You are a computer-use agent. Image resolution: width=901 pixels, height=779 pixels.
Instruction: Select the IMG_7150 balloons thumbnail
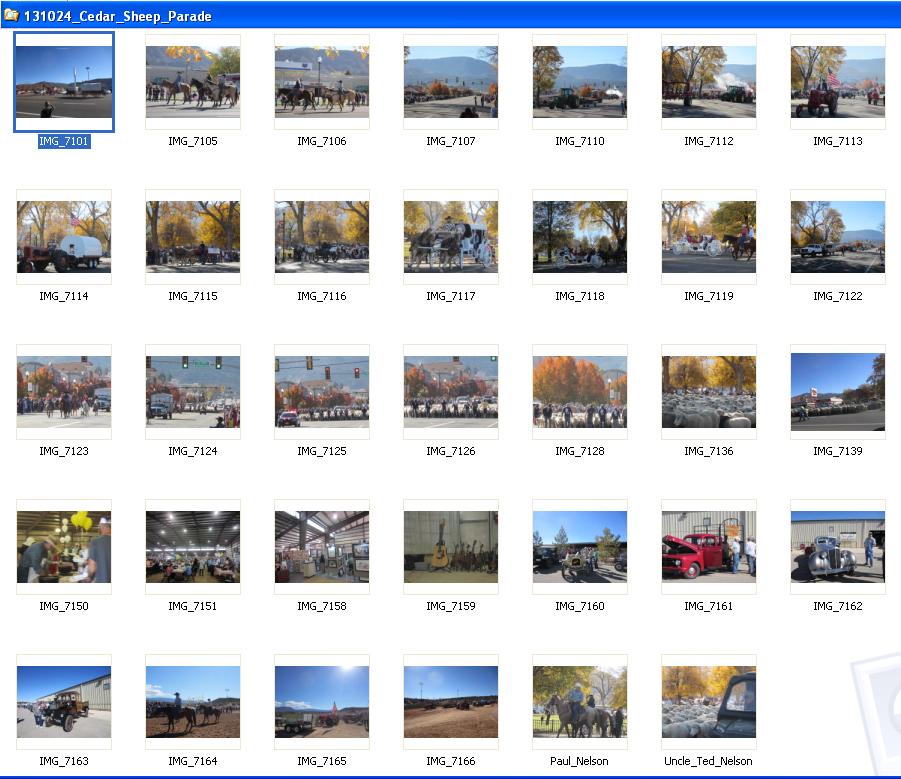[x=64, y=547]
